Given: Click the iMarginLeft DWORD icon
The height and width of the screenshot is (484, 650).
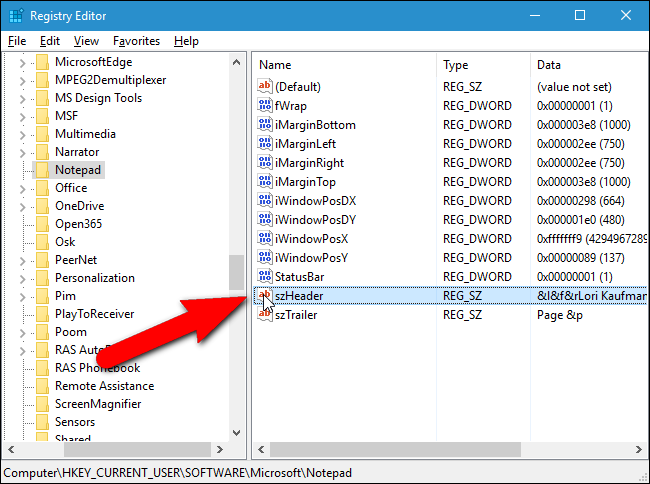Looking at the screenshot, I should click(264, 143).
